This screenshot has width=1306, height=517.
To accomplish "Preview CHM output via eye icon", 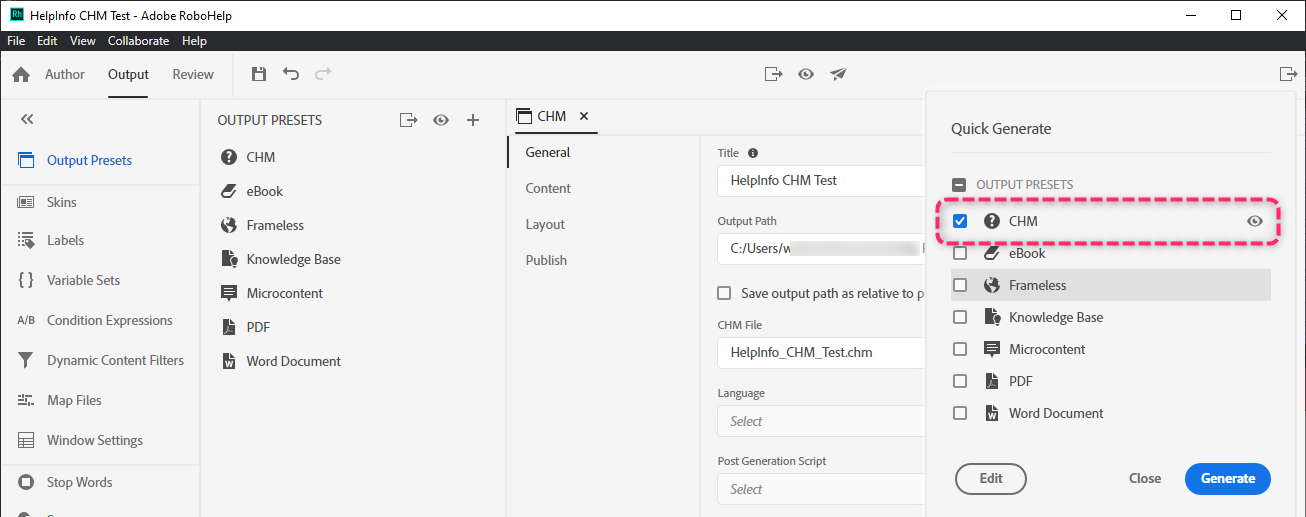I will pyautogui.click(x=1255, y=221).
